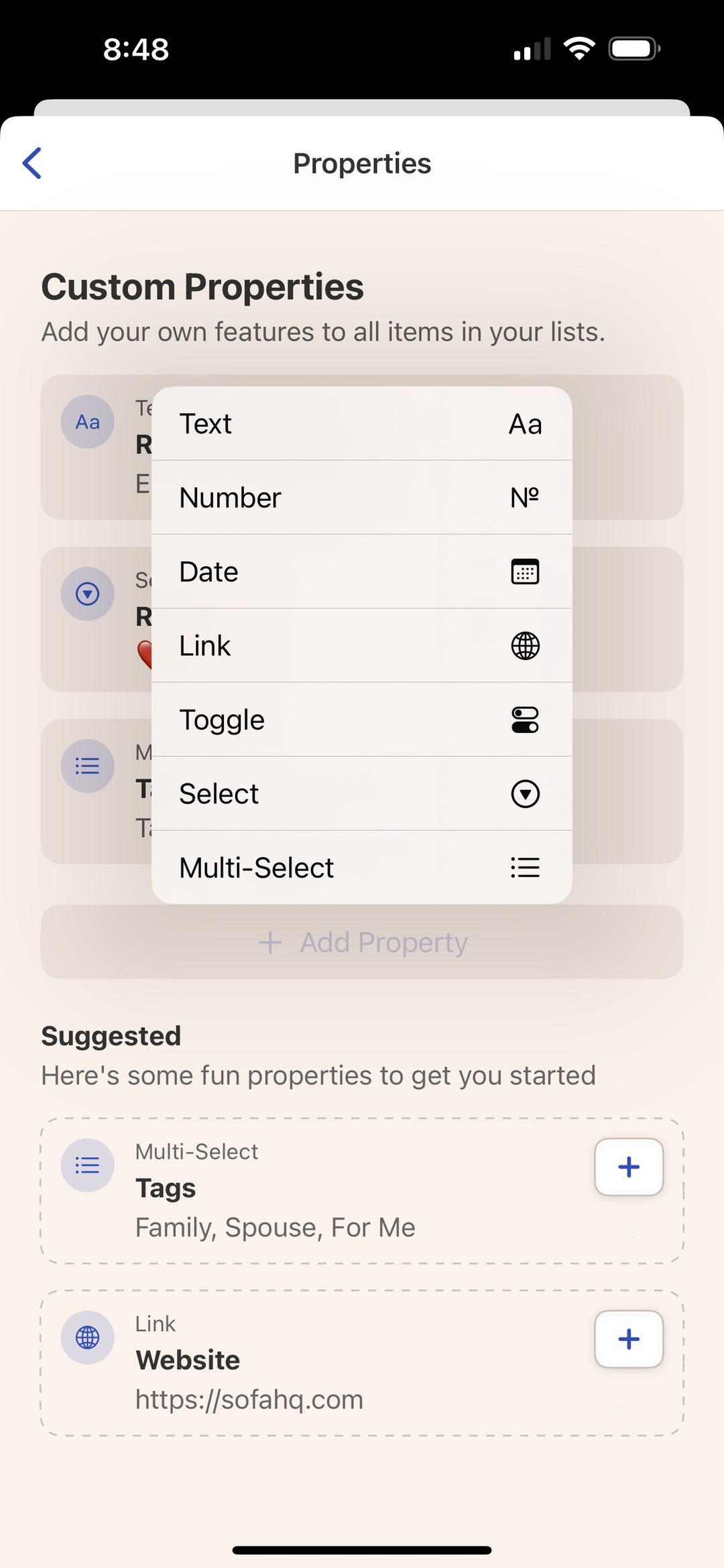
Task: Click the list icon beside Multi-Select
Action: coord(525,868)
